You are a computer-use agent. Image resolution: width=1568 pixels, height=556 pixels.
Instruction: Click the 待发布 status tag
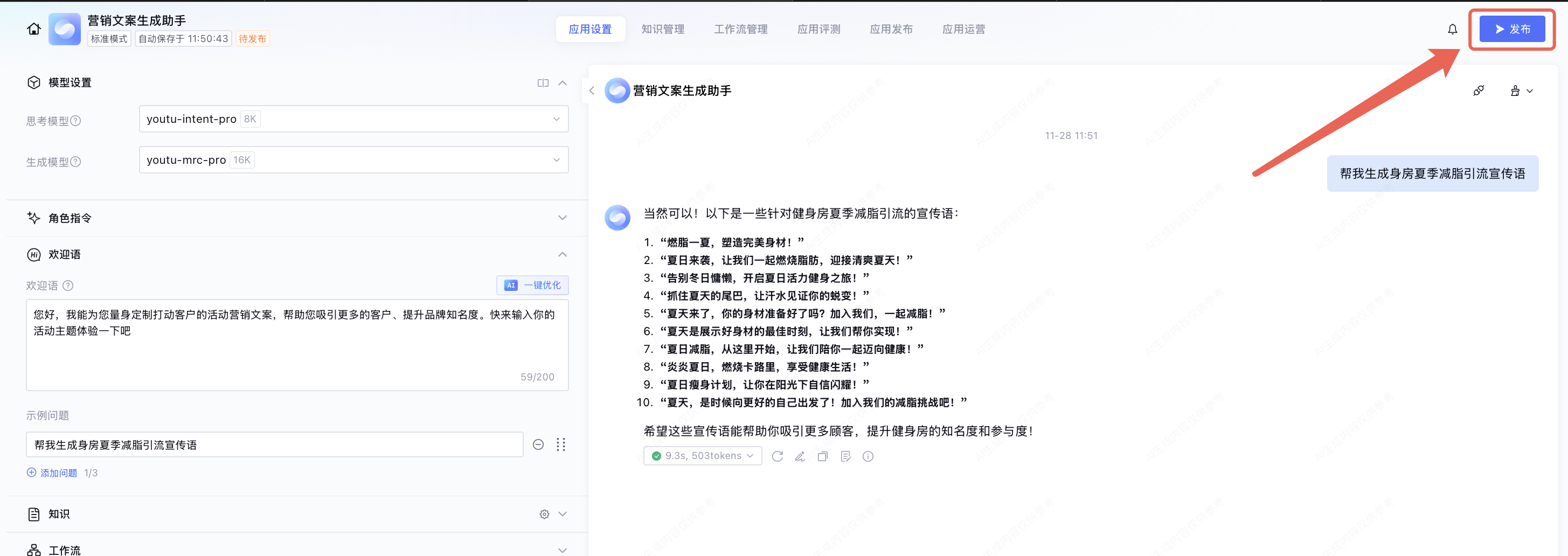click(253, 39)
